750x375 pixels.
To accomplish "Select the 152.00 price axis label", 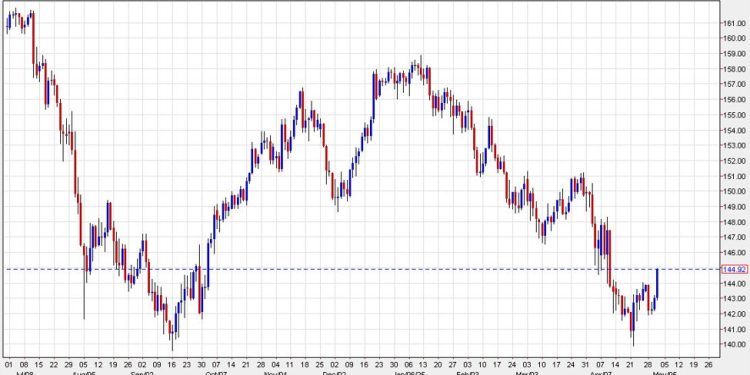I will pos(734,160).
